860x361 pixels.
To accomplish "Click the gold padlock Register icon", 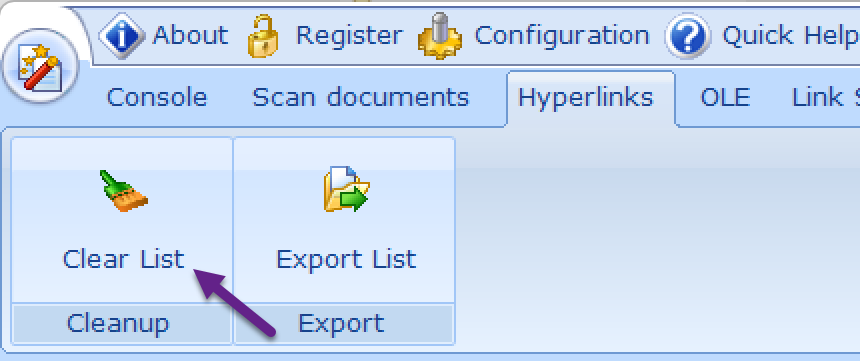I will [x=263, y=36].
